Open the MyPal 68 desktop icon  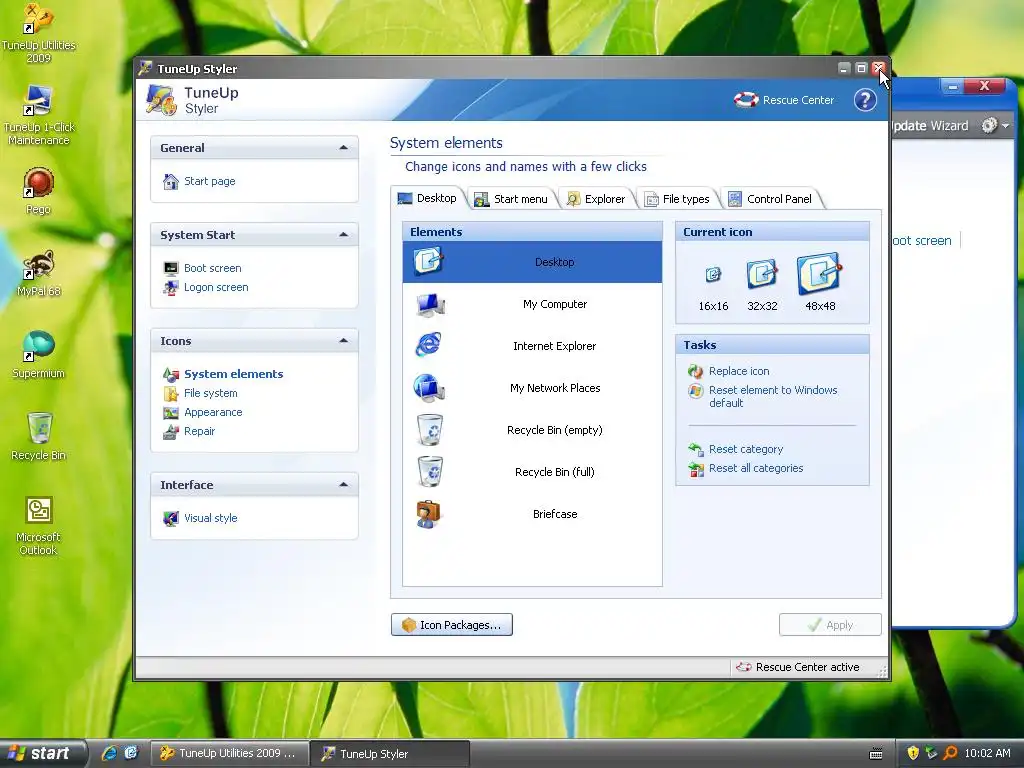pos(39,273)
